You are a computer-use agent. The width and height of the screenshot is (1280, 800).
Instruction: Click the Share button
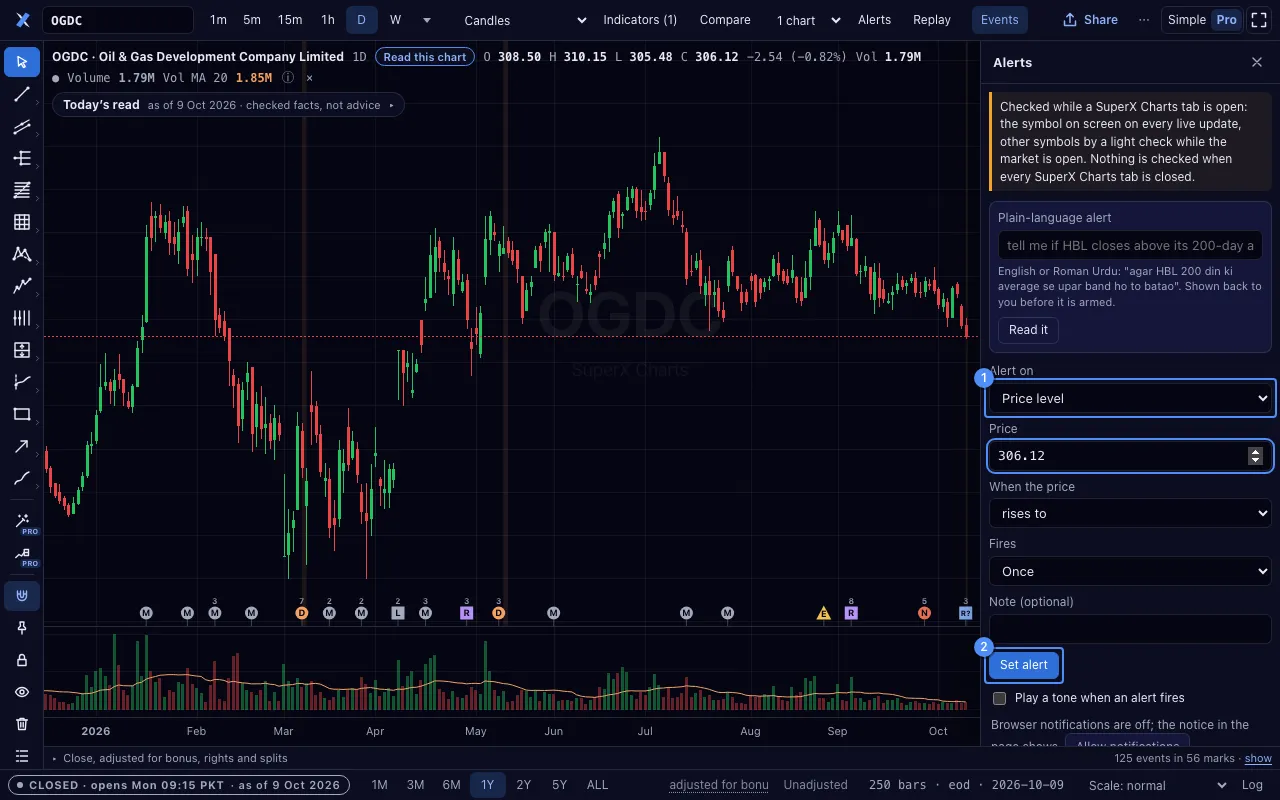tap(1090, 20)
